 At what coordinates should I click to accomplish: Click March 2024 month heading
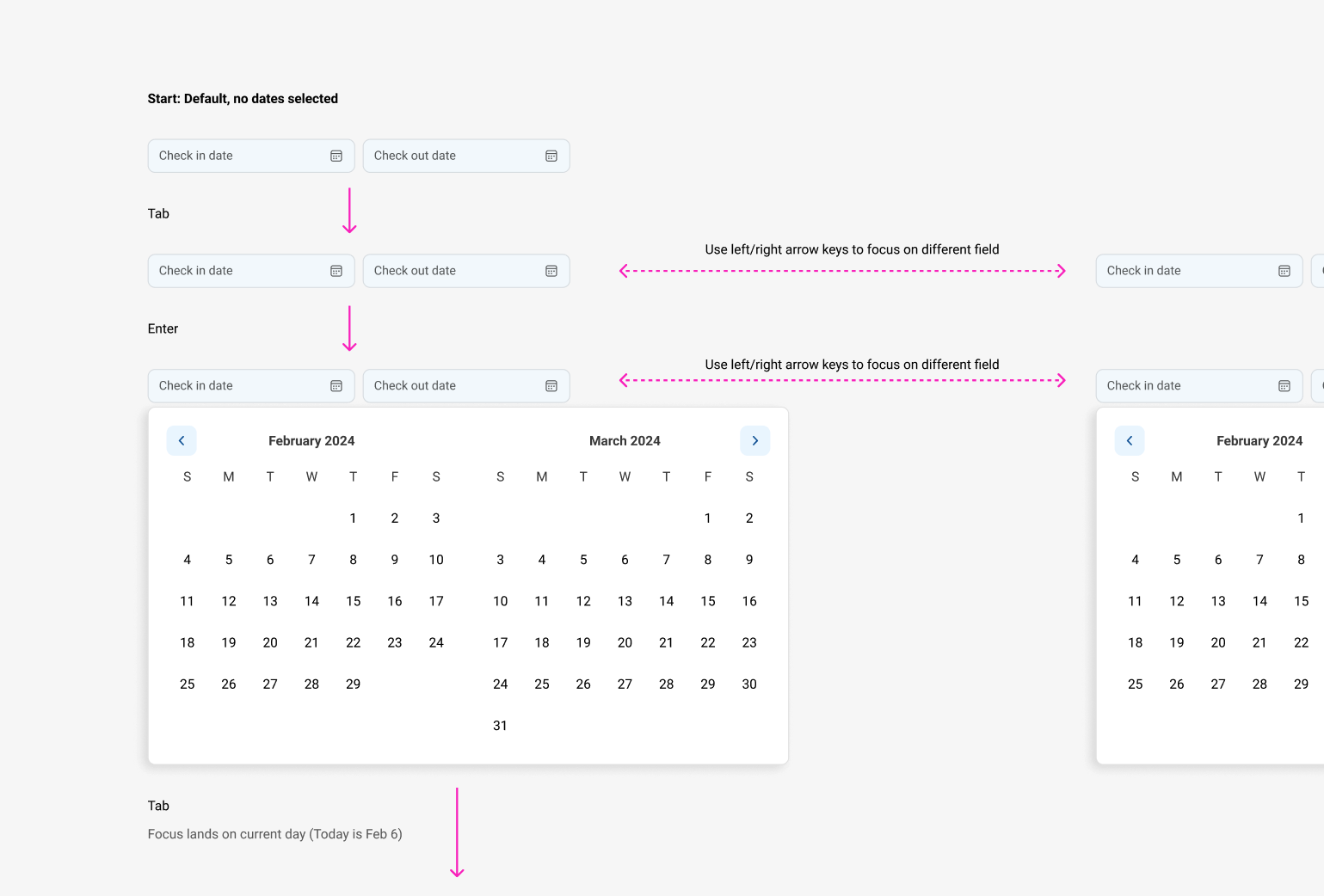(x=625, y=441)
